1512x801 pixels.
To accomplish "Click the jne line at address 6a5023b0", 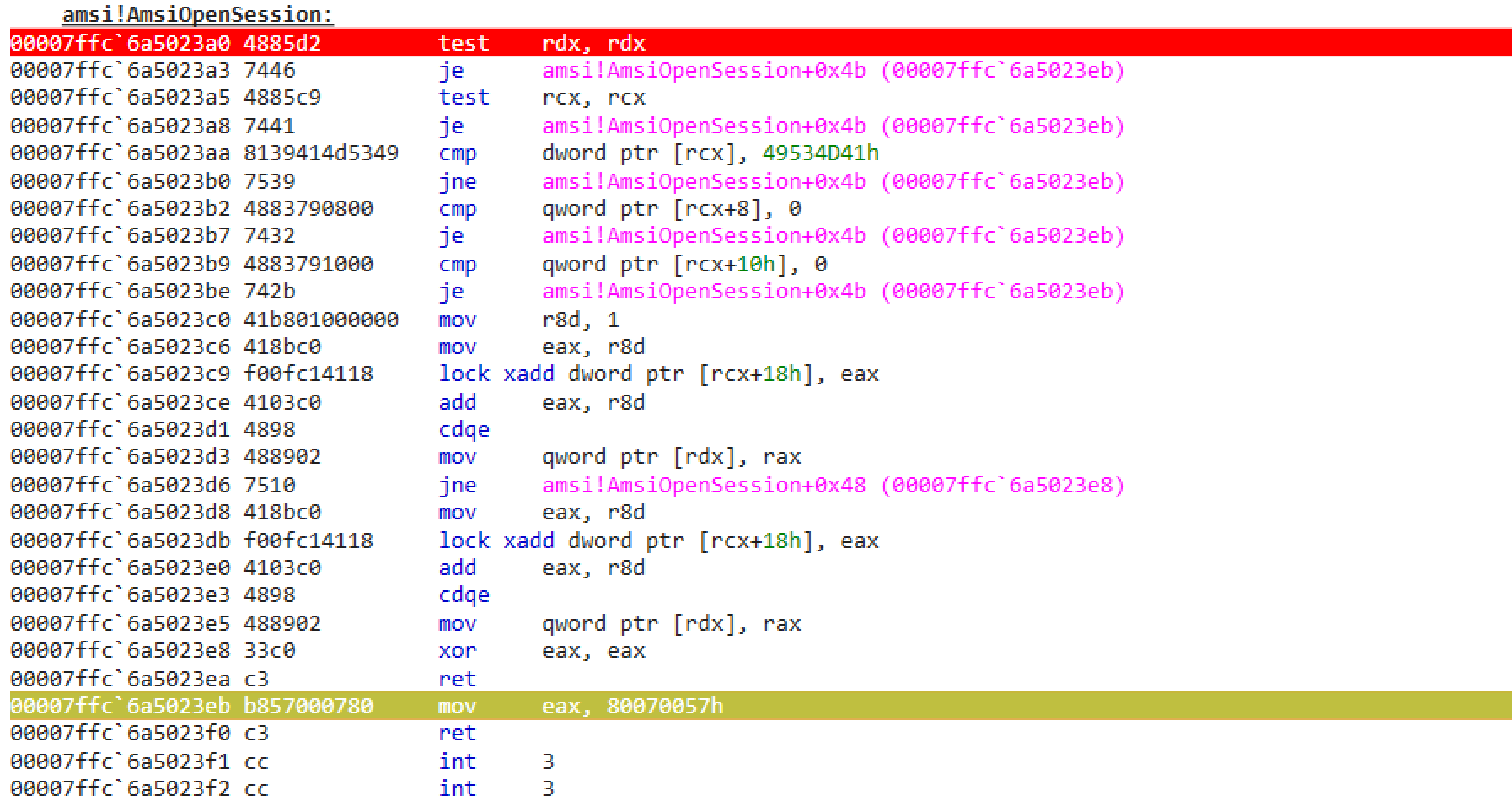I will point(567,181).
